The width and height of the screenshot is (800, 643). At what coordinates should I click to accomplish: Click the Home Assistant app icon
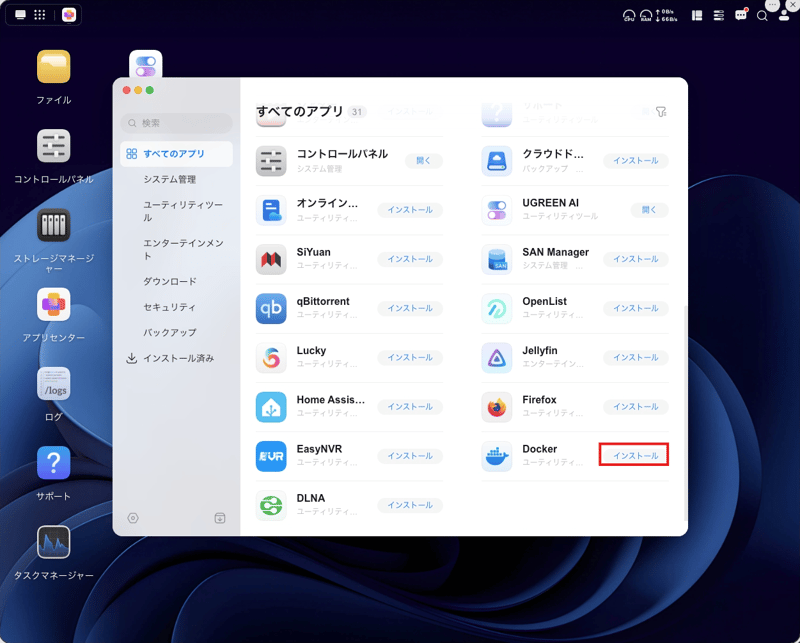271,407
